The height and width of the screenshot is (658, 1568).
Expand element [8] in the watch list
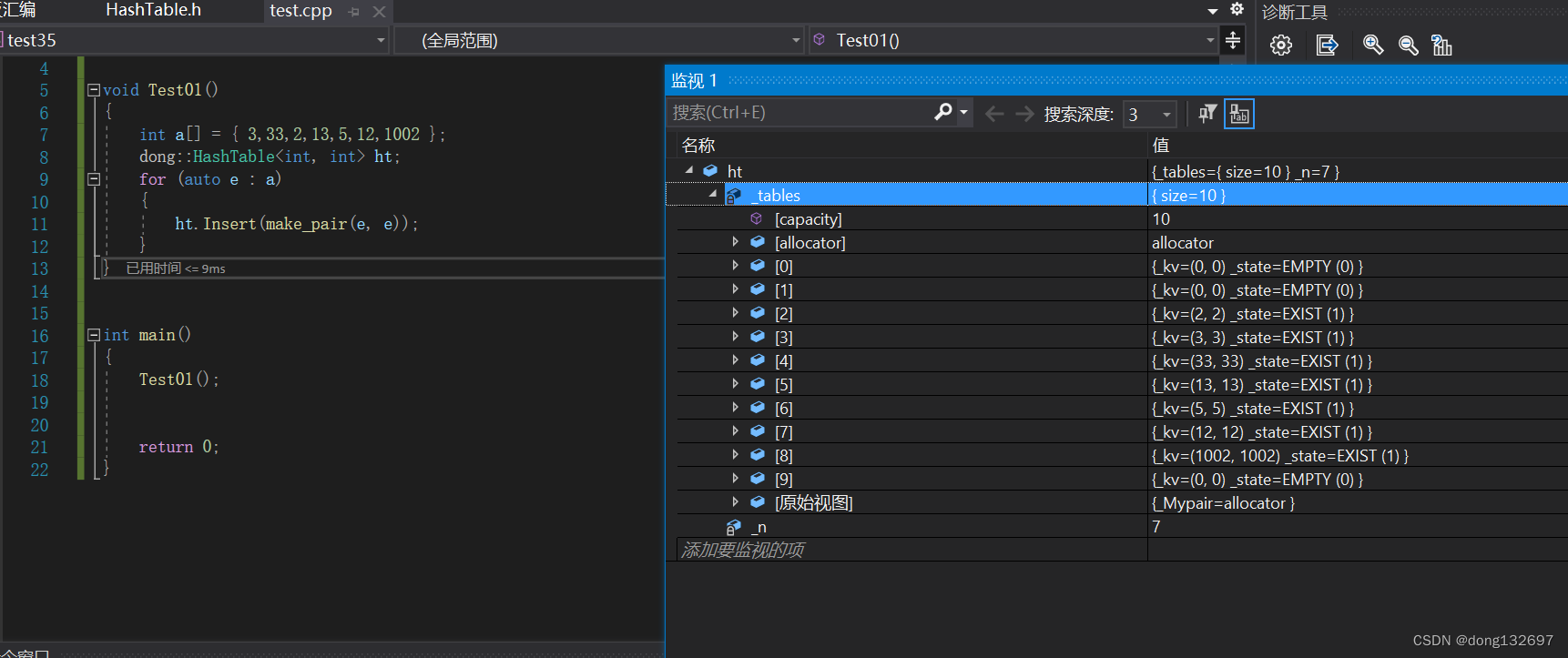point(736,455)
